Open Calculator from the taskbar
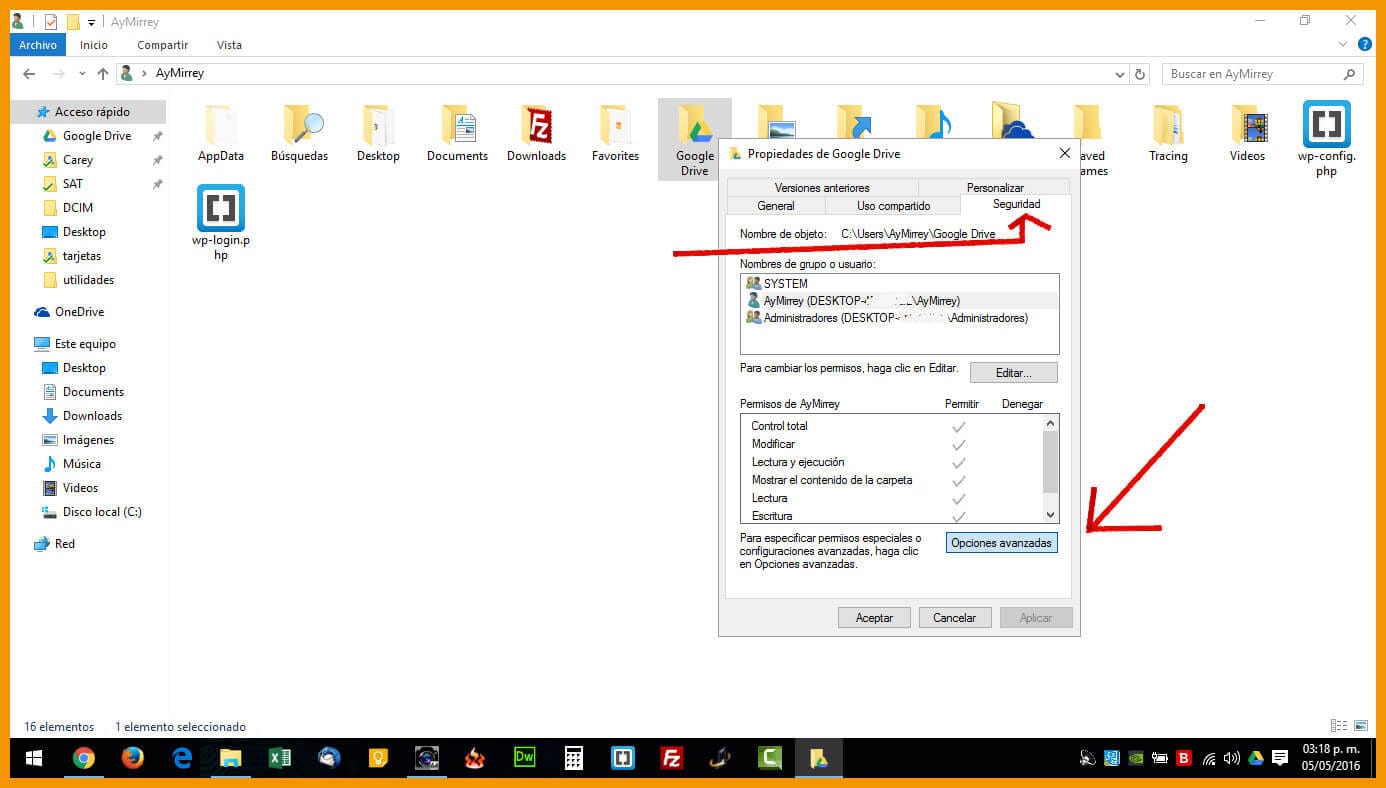 [573, 758]
